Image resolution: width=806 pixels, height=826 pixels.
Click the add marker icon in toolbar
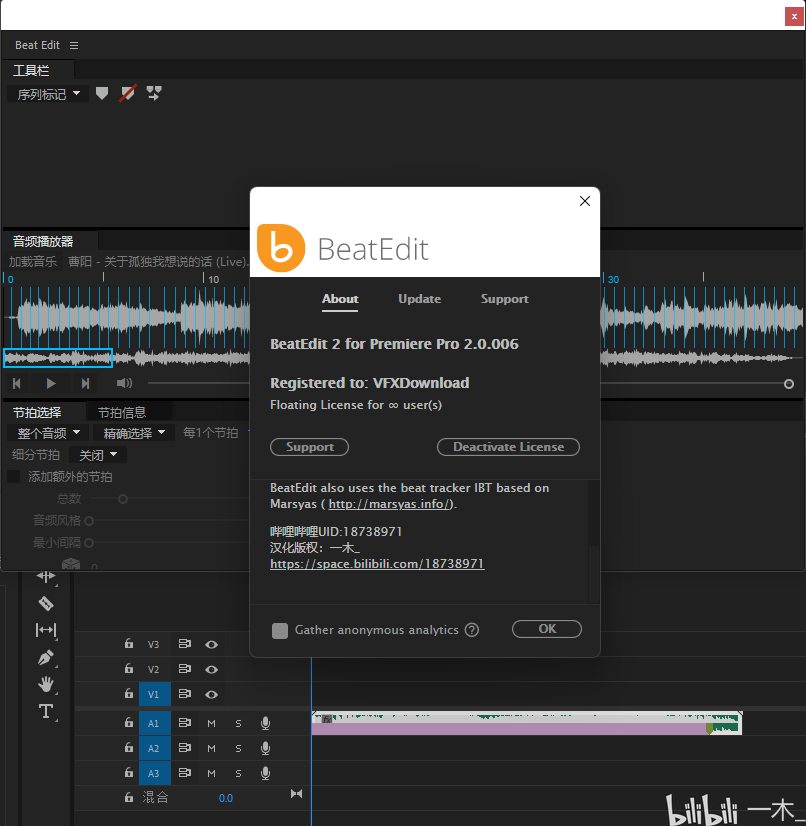pos(102,94)
